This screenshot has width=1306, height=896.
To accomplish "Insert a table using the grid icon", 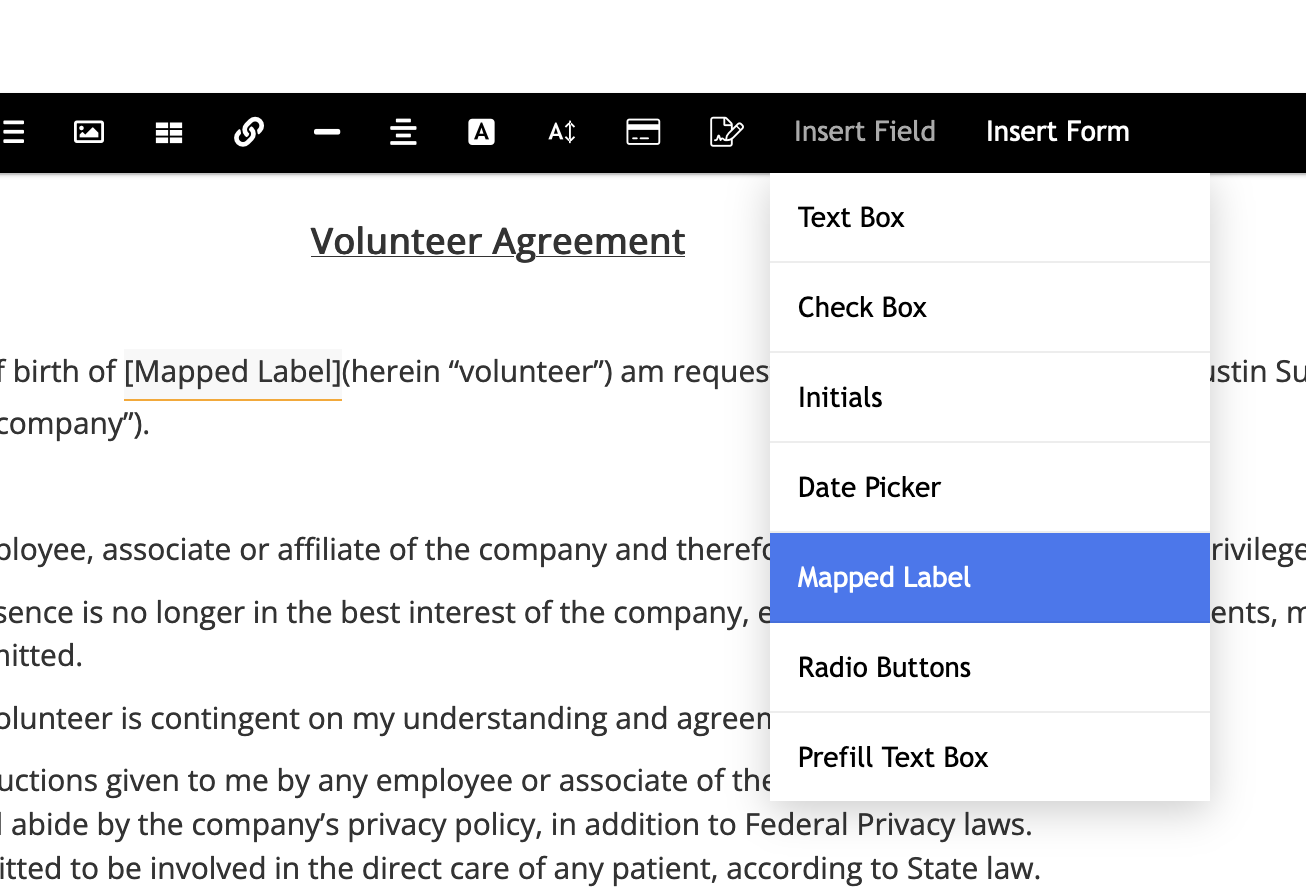I will 169,132.
